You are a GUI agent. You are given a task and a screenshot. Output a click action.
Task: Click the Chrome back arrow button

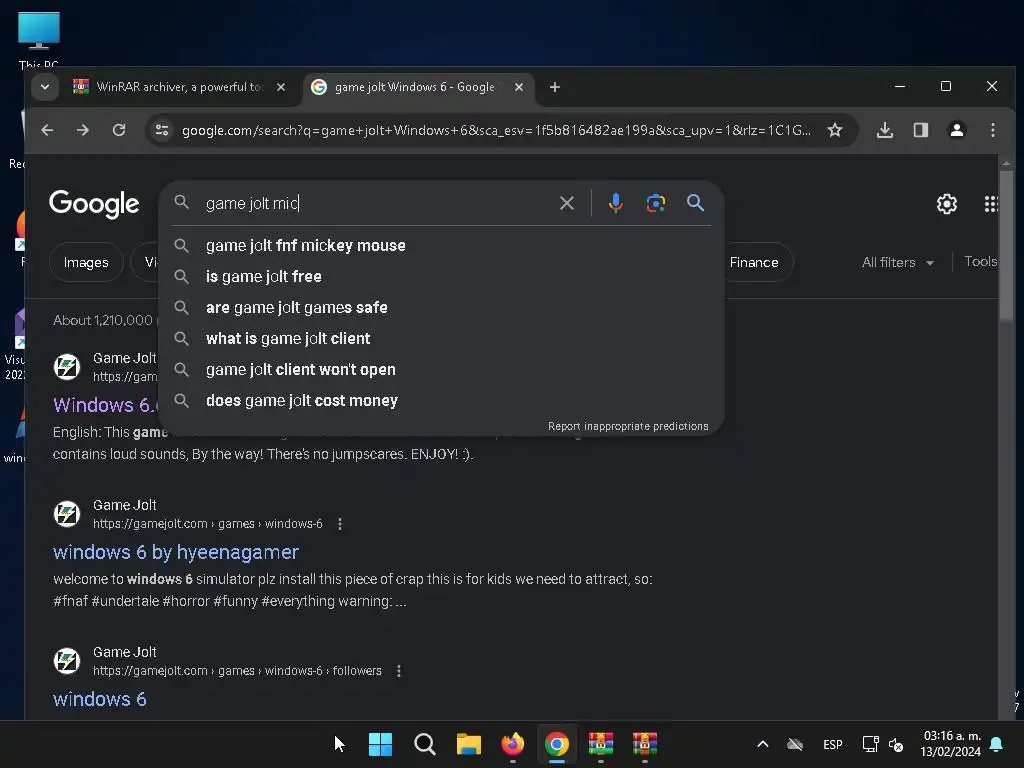point(47,130)
